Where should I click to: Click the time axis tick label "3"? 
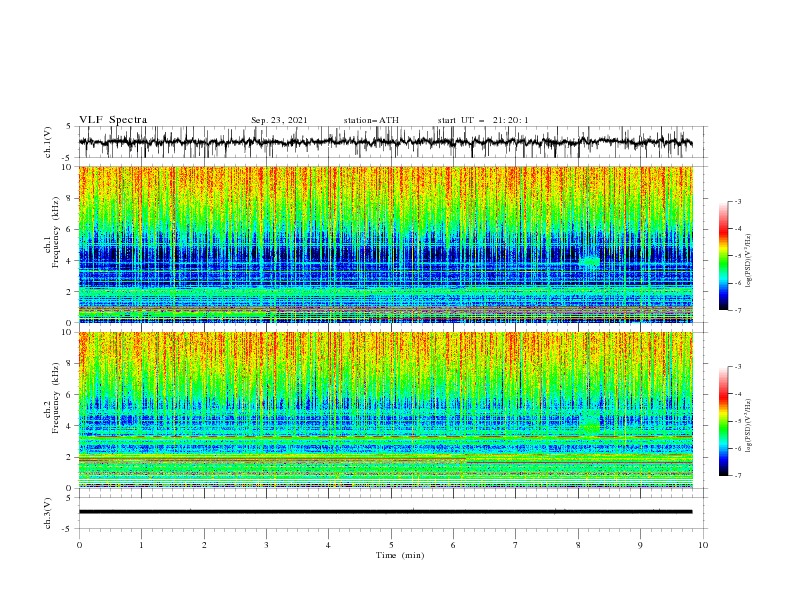[266, 545]
